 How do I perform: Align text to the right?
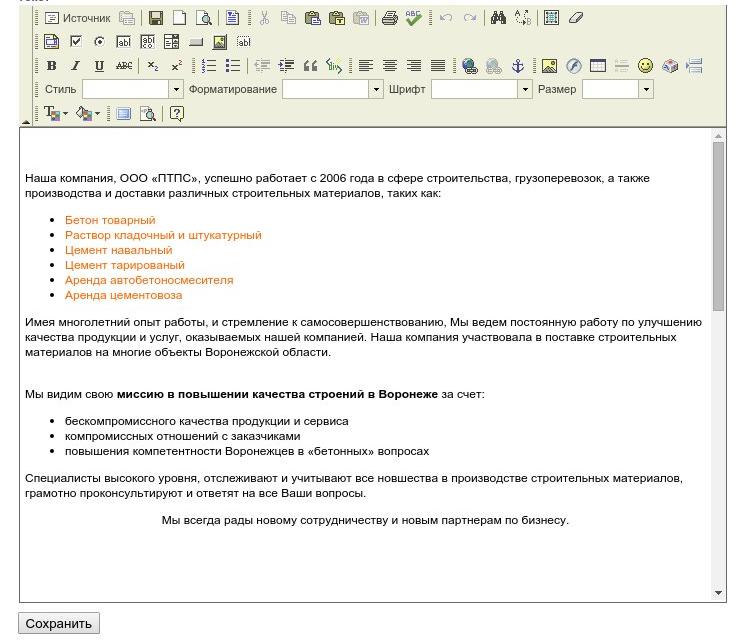(x=414, y=66)
